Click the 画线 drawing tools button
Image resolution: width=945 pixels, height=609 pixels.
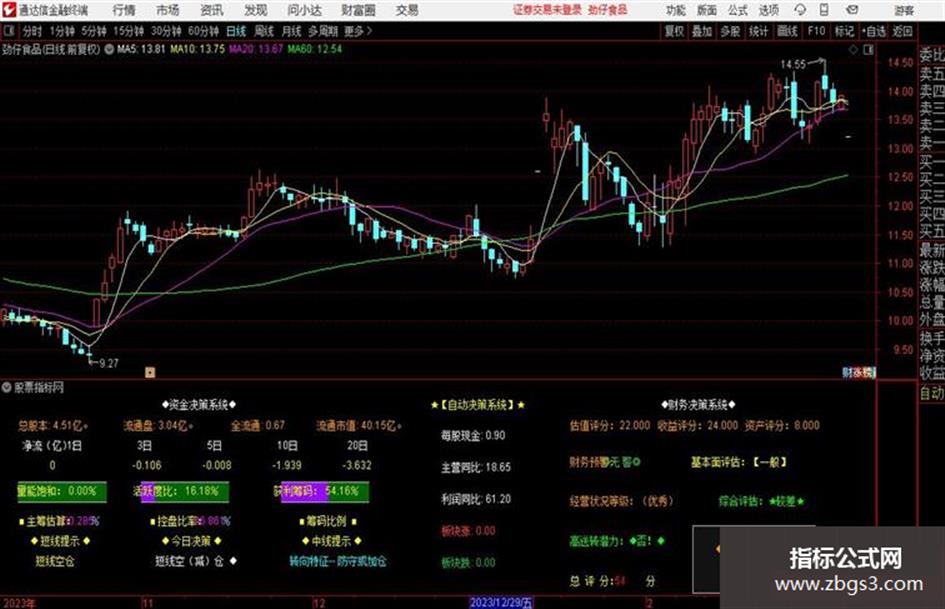point(787,31)
